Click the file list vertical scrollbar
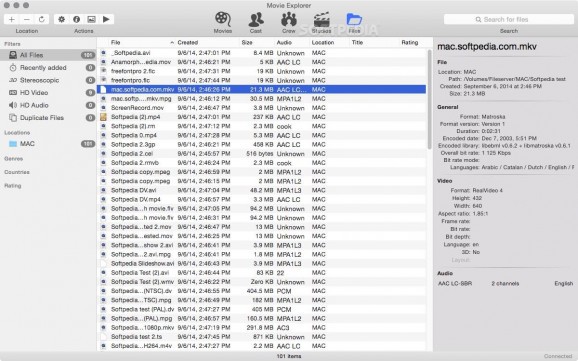This screenshot has width=578, height=361. click(x=429, y=100)
